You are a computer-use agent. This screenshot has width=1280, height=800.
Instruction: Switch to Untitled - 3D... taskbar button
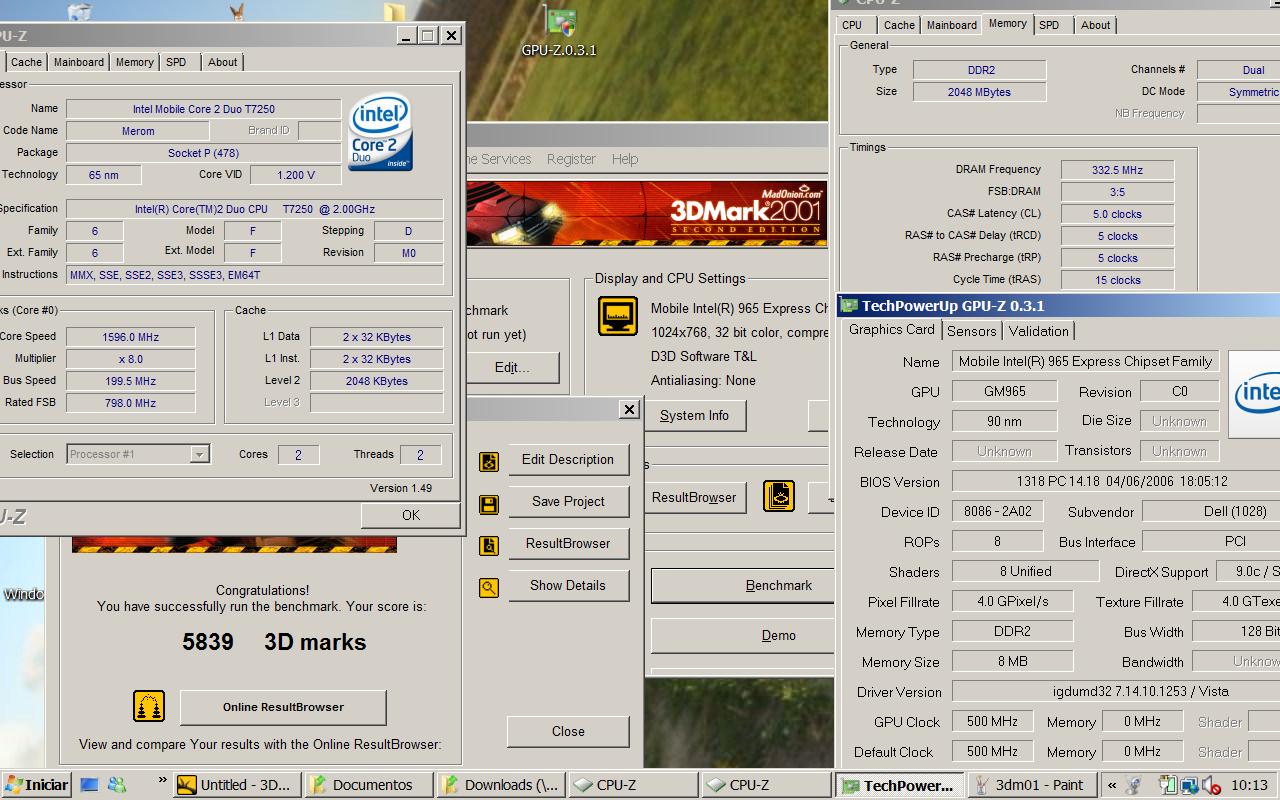pyautogui.click(x=236, y=785)
